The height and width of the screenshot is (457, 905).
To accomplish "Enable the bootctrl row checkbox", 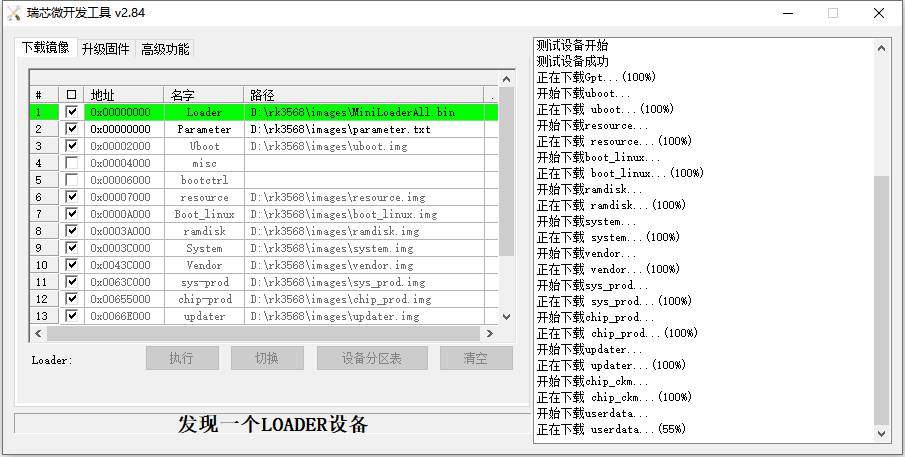I will click(72, 180).
